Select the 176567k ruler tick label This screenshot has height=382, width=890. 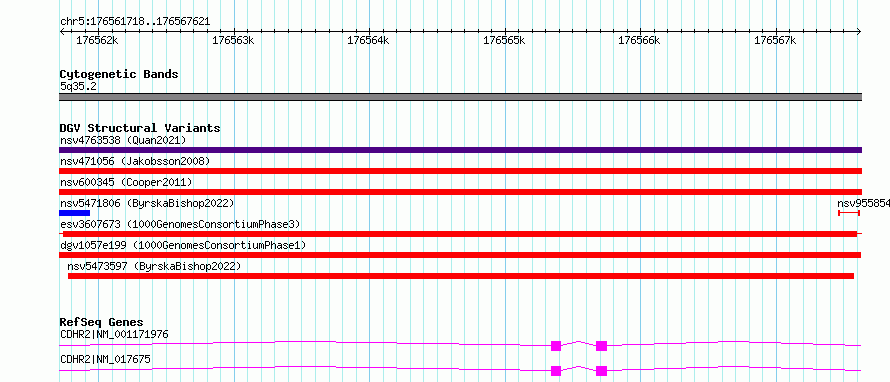[775, 40]
